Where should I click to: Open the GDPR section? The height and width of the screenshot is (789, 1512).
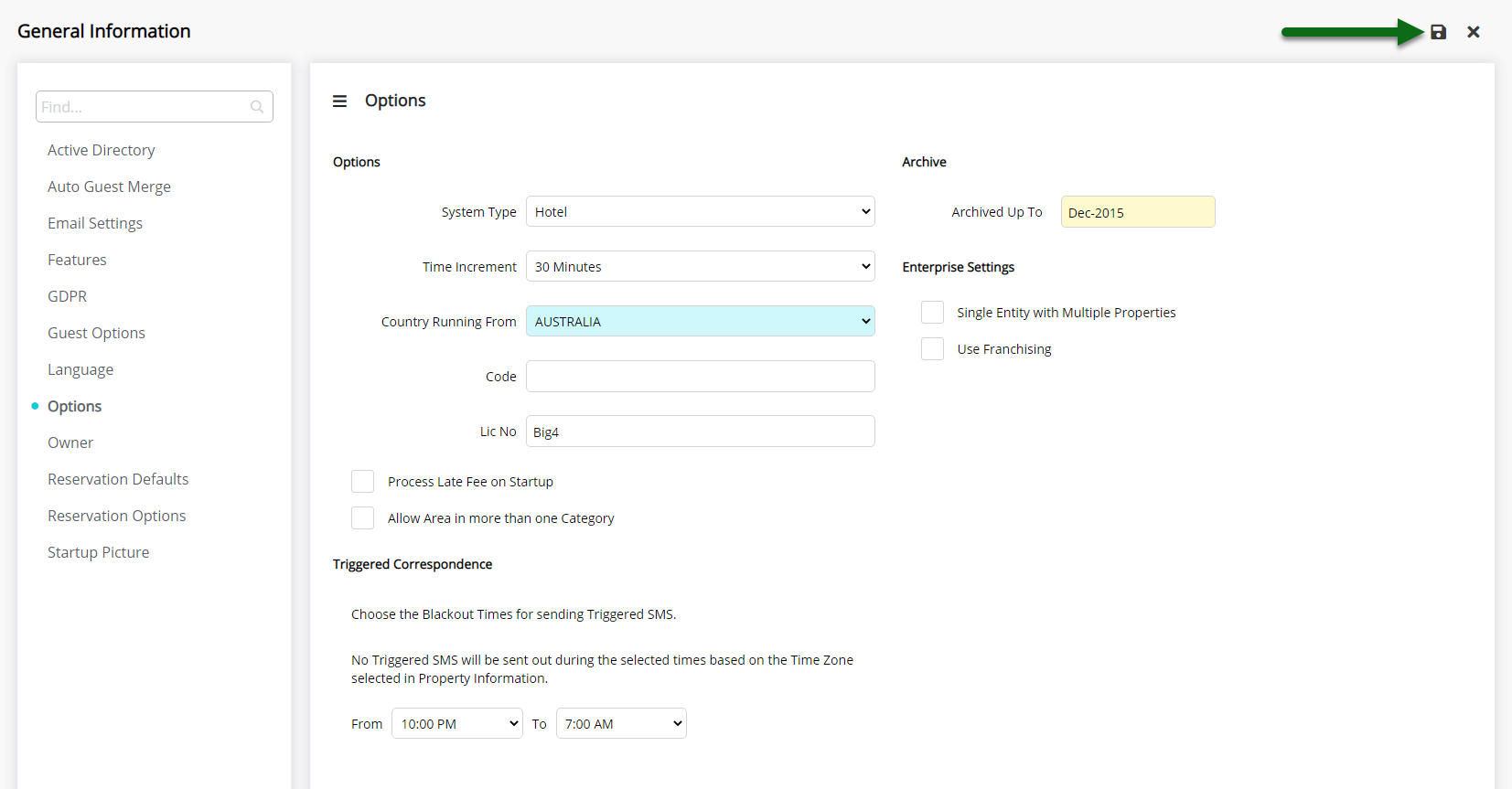click(67, 296)
